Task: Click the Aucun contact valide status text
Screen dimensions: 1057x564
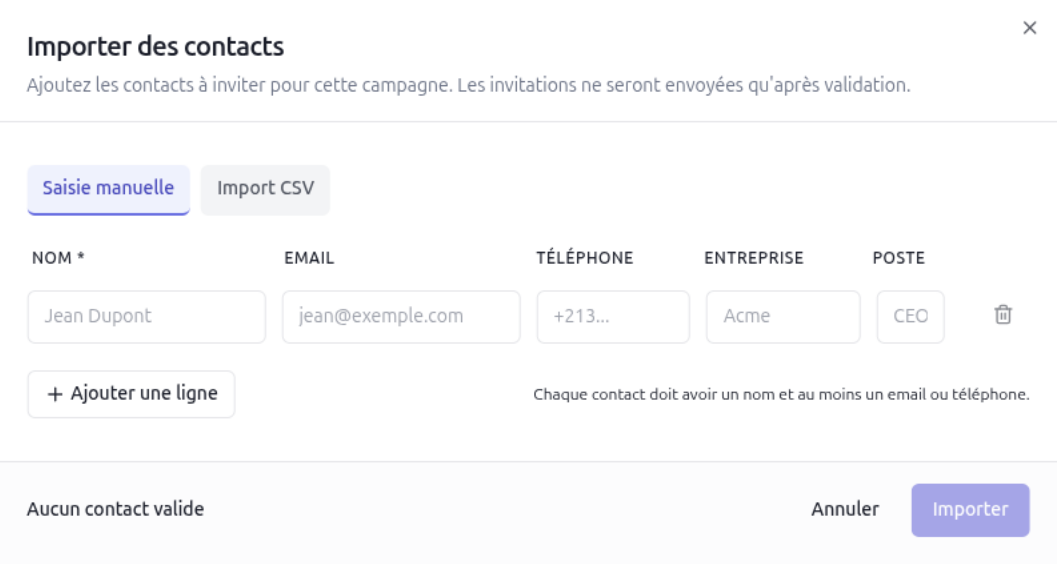Action: (x=115, y=509)
